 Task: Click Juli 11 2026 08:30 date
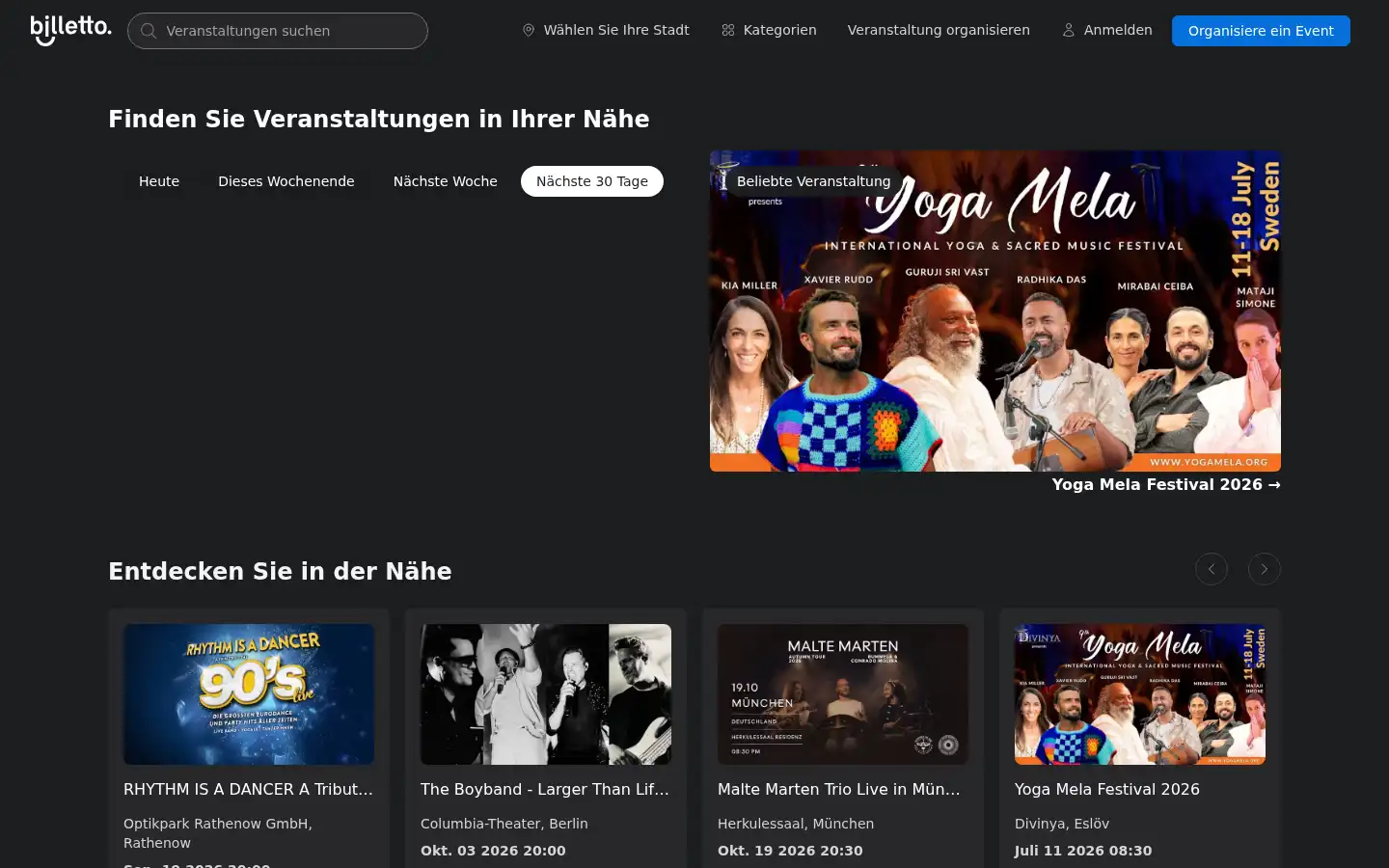[1083, 851]
